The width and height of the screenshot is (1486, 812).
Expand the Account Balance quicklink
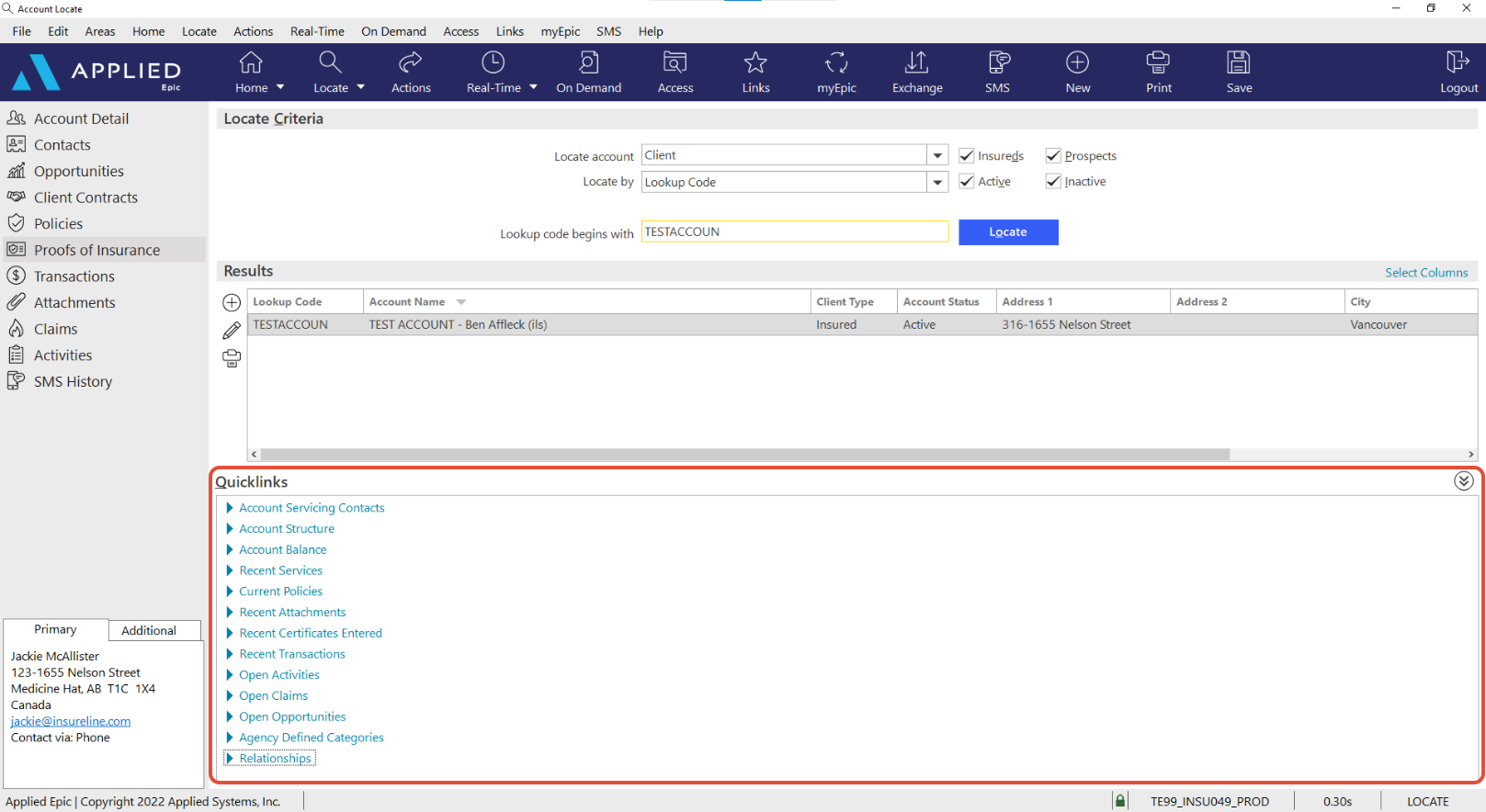230,550
